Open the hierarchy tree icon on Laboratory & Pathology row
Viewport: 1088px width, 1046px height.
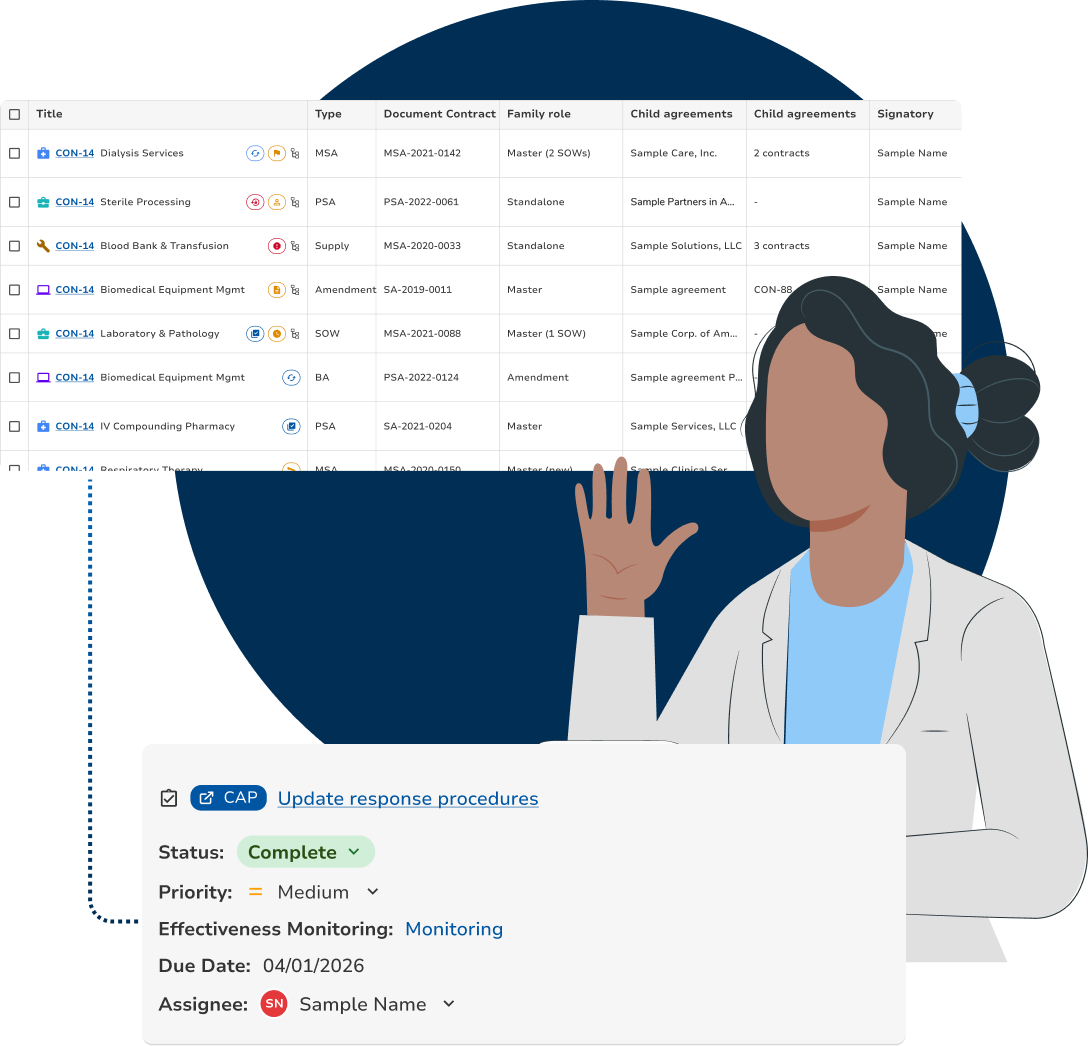pos(295,334)
